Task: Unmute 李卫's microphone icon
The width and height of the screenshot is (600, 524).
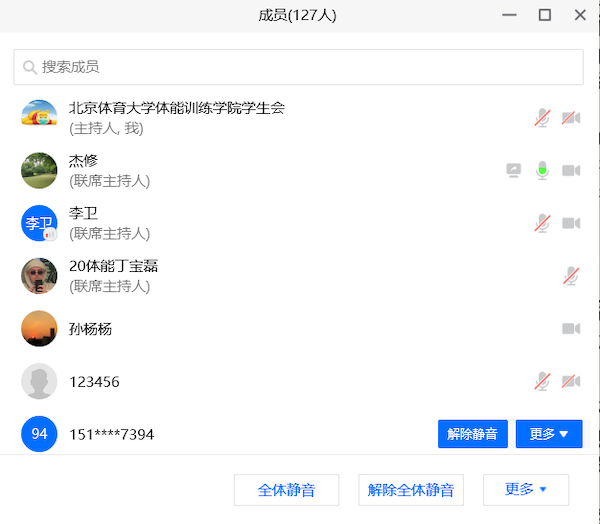Action: (542, 223)
